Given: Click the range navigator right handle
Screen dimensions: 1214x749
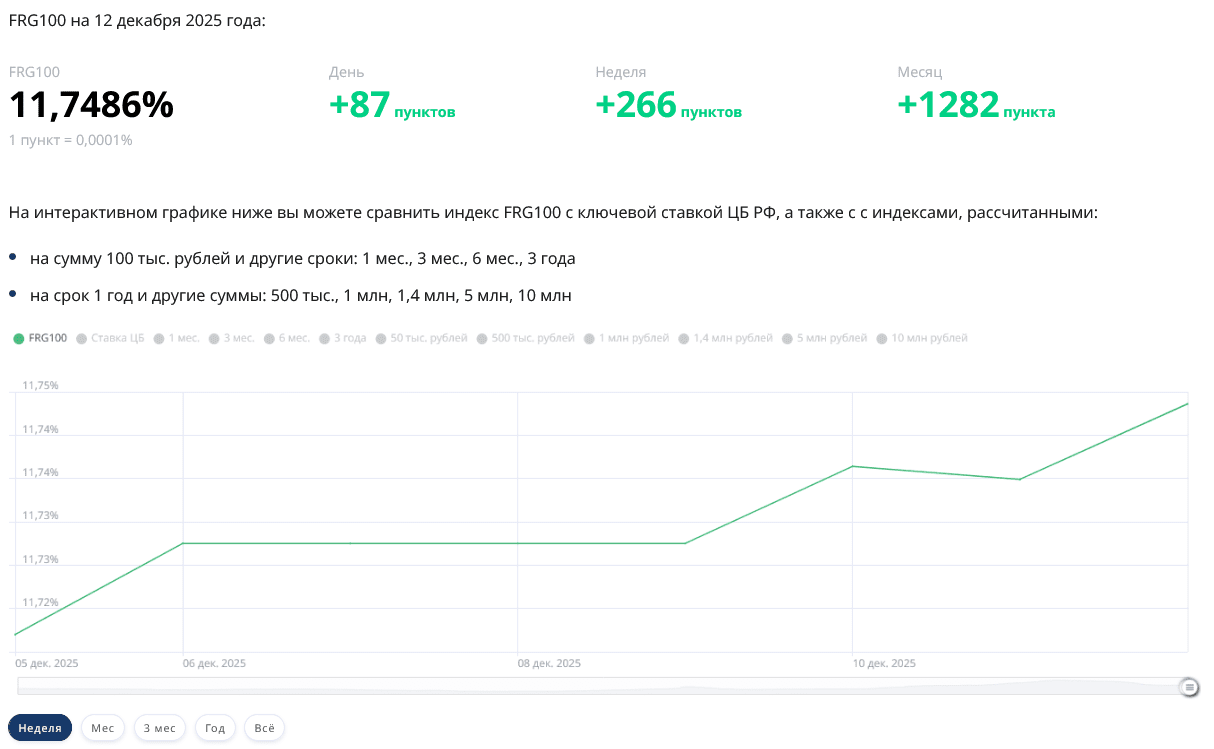Looking at the screenshot, I should [x=1188, y=687].
